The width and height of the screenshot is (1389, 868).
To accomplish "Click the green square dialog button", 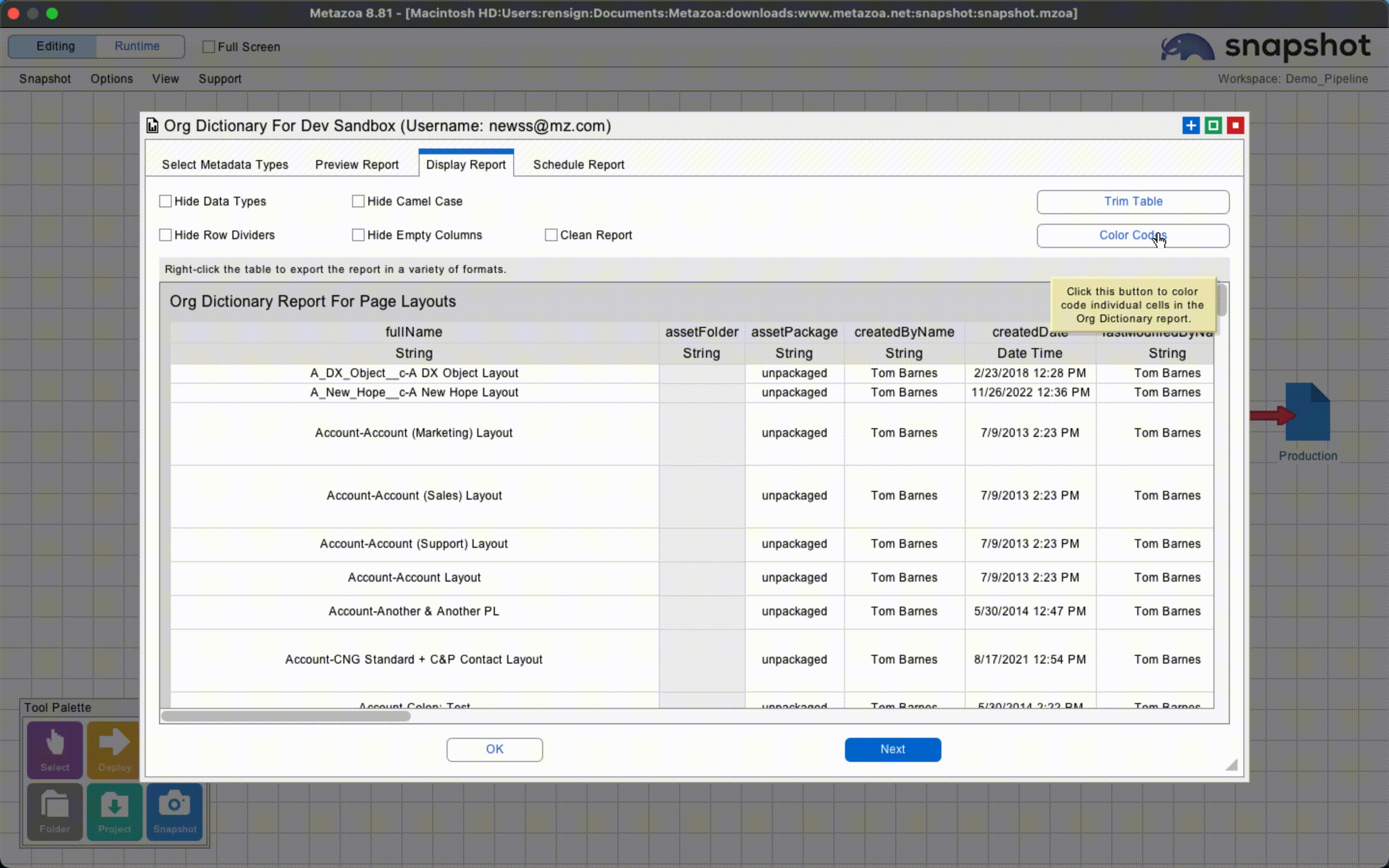I will pos(1213,125).
